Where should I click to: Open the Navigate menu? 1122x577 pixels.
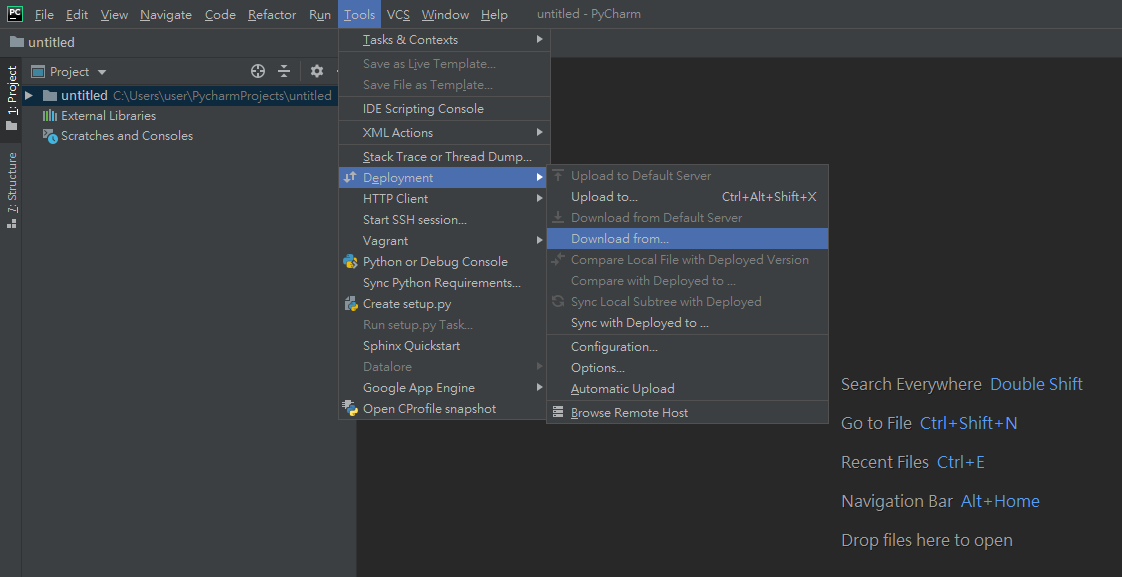pos(166,14)
